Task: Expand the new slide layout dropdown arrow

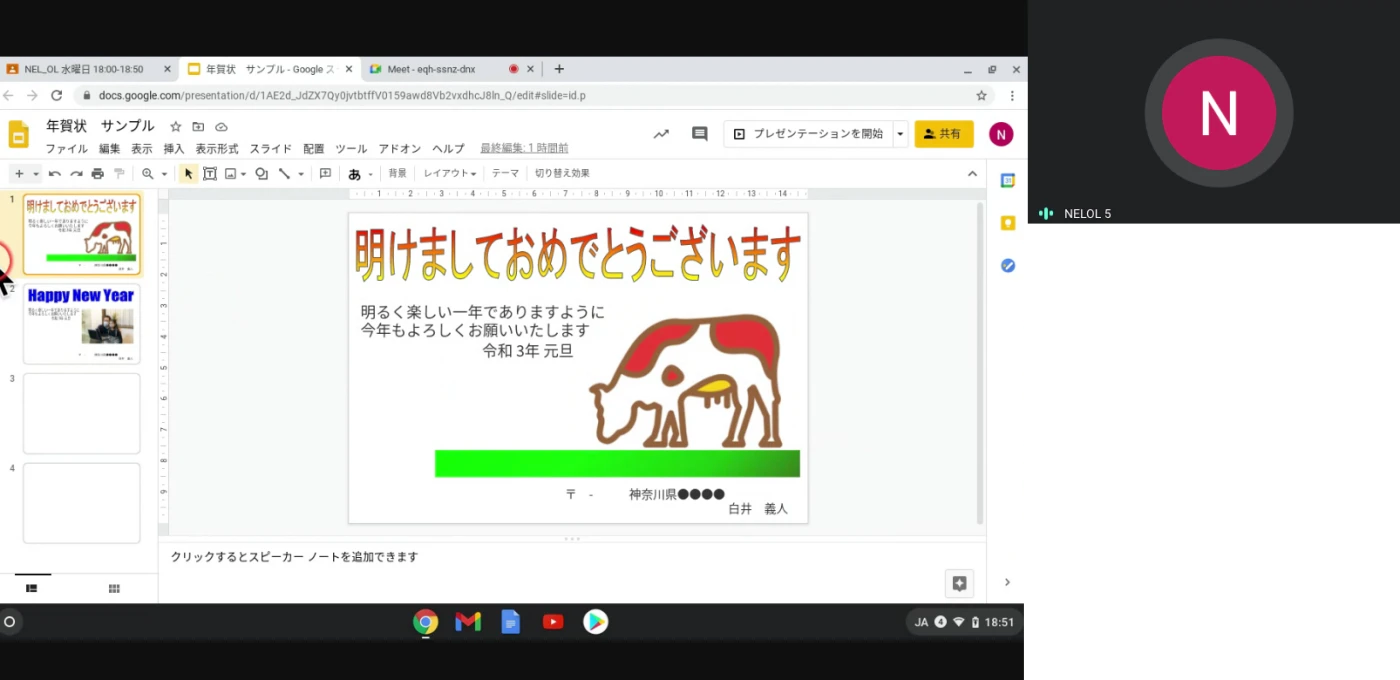Action: (36, 174)
